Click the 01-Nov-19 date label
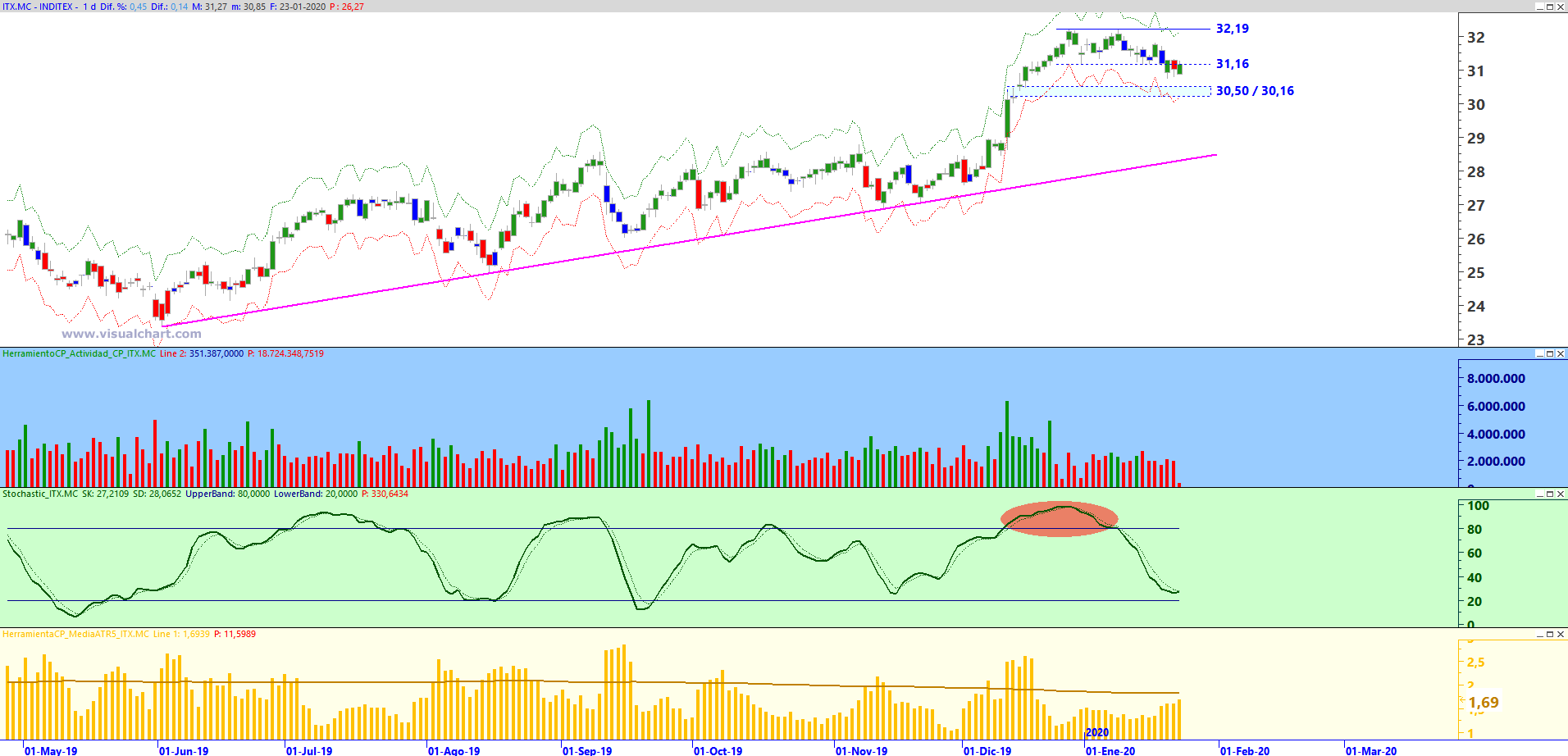This screenshot has width=1568, height=756. coord(861,750)
